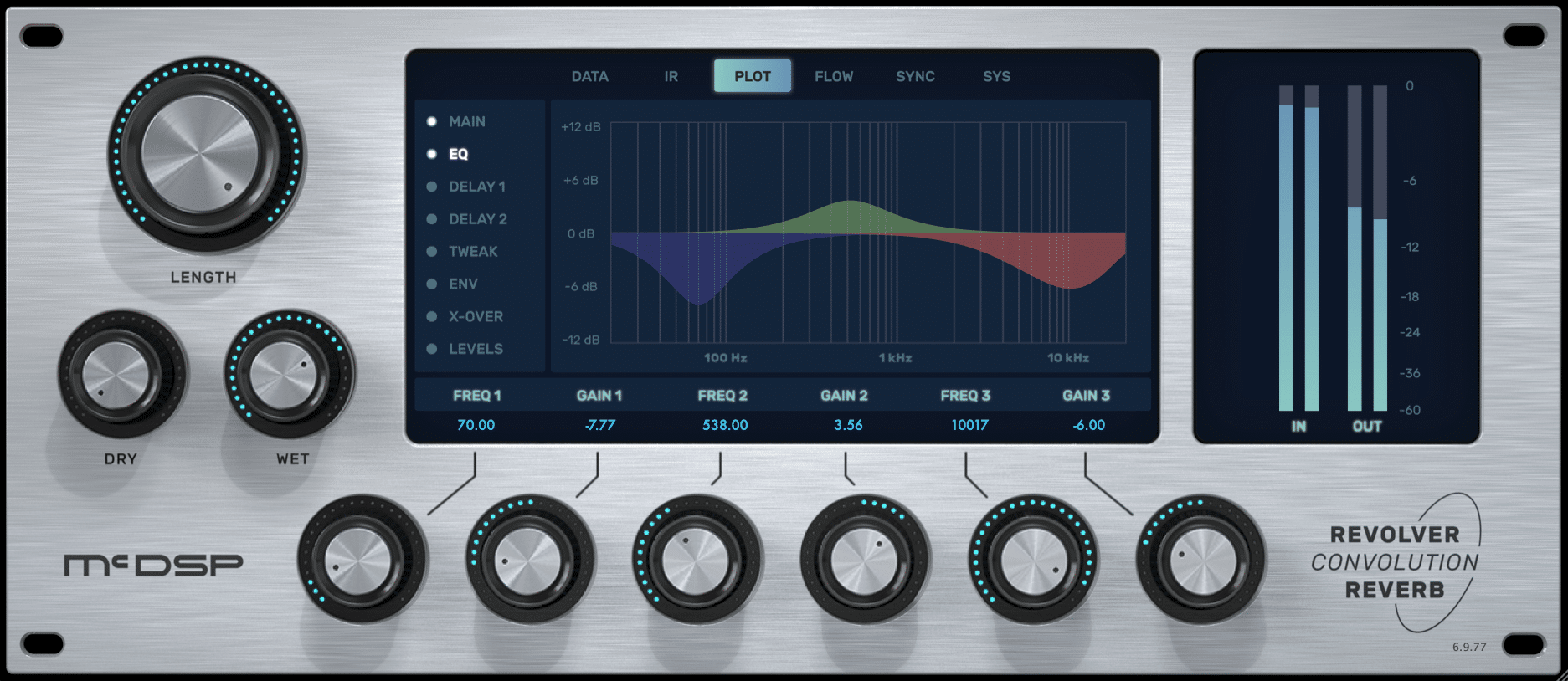Select the FLOW tab
This screenshot has height=681, width=1568.
tap(834, 76)
